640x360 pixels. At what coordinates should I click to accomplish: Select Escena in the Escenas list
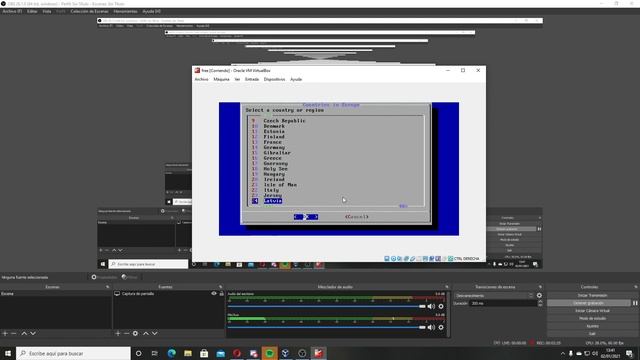[x=56, y=293]
